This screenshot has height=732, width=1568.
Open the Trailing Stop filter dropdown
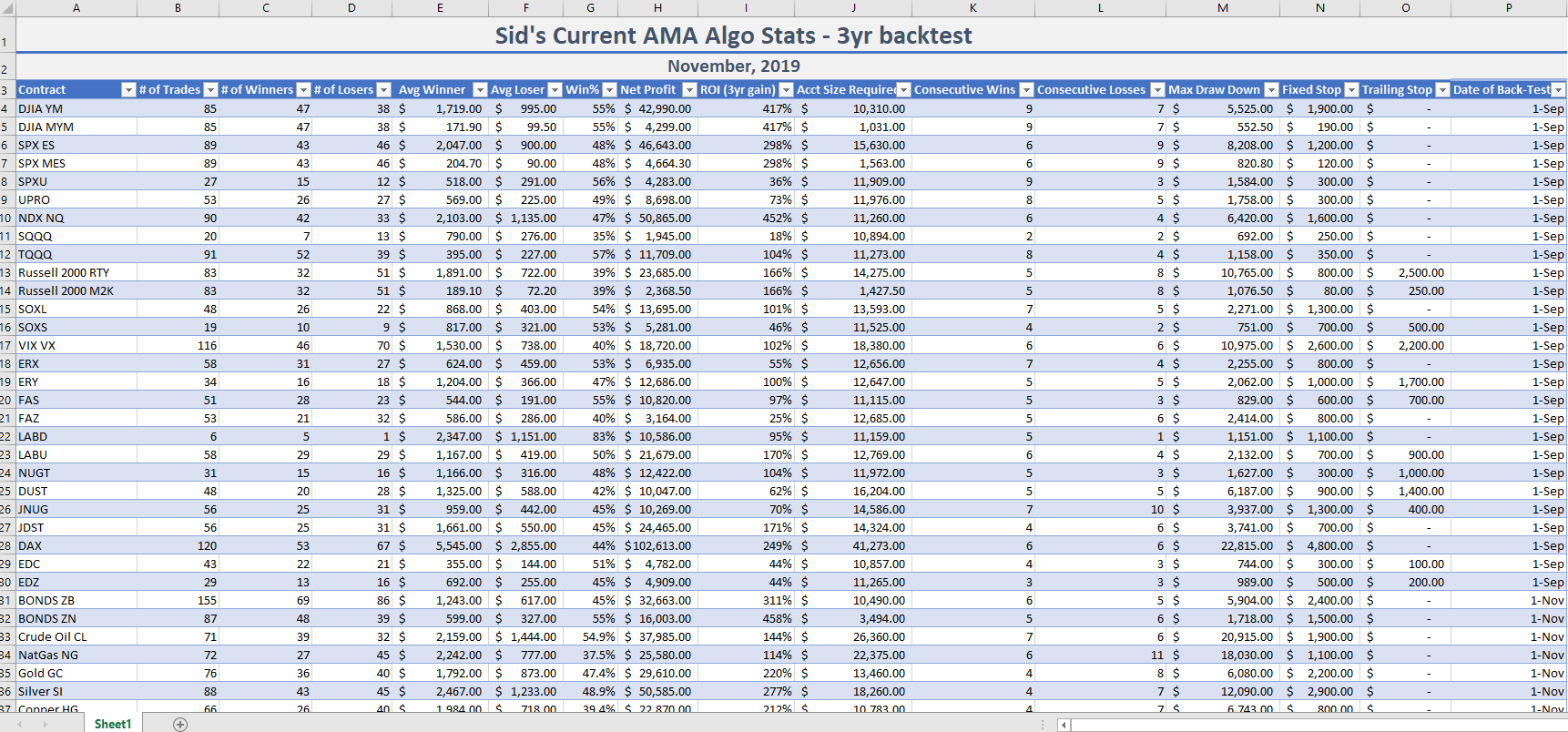click(1441, 90)
